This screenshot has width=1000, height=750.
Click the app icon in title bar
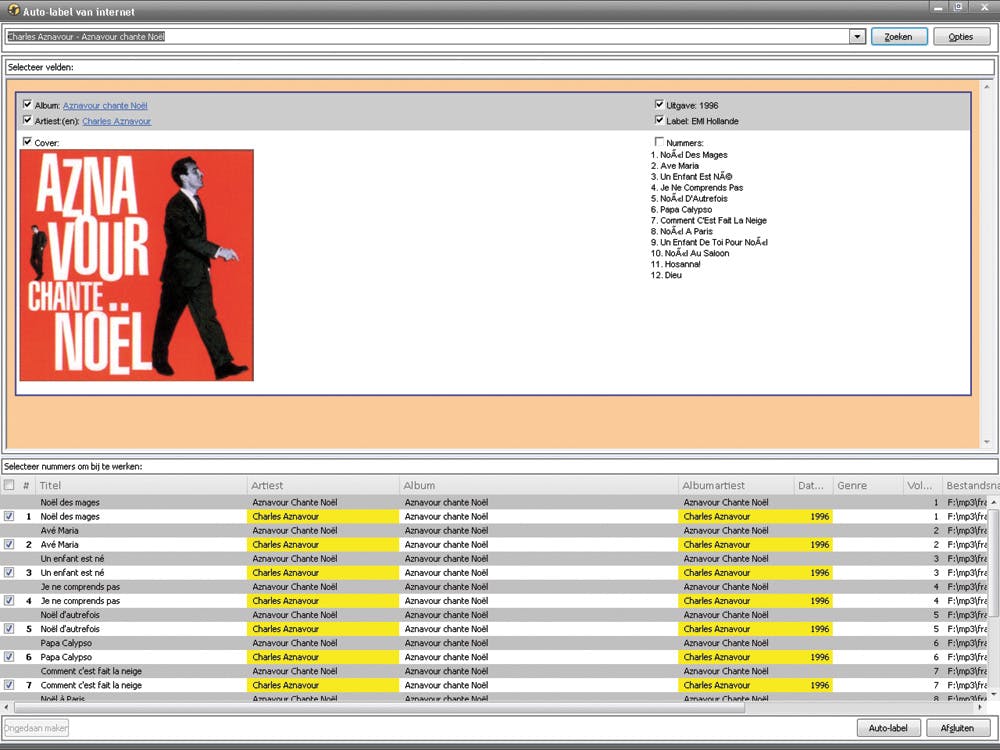(x=13, y=10)
